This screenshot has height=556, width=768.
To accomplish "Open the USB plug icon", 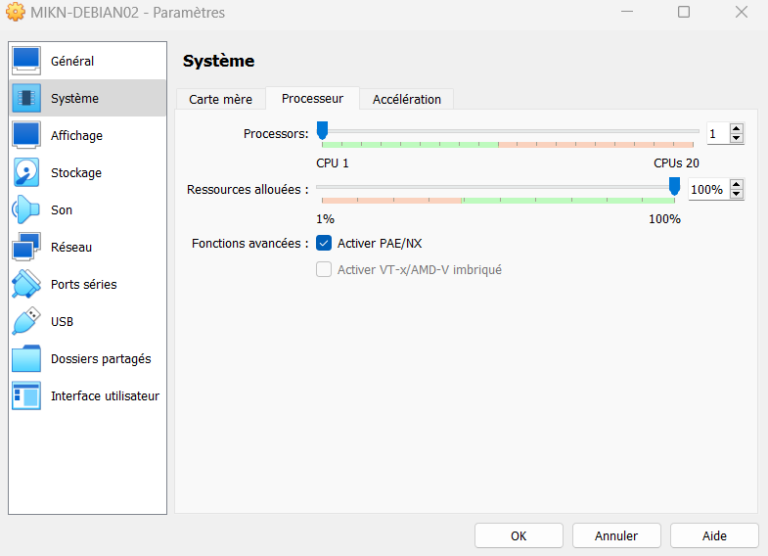I will point(26,321).
